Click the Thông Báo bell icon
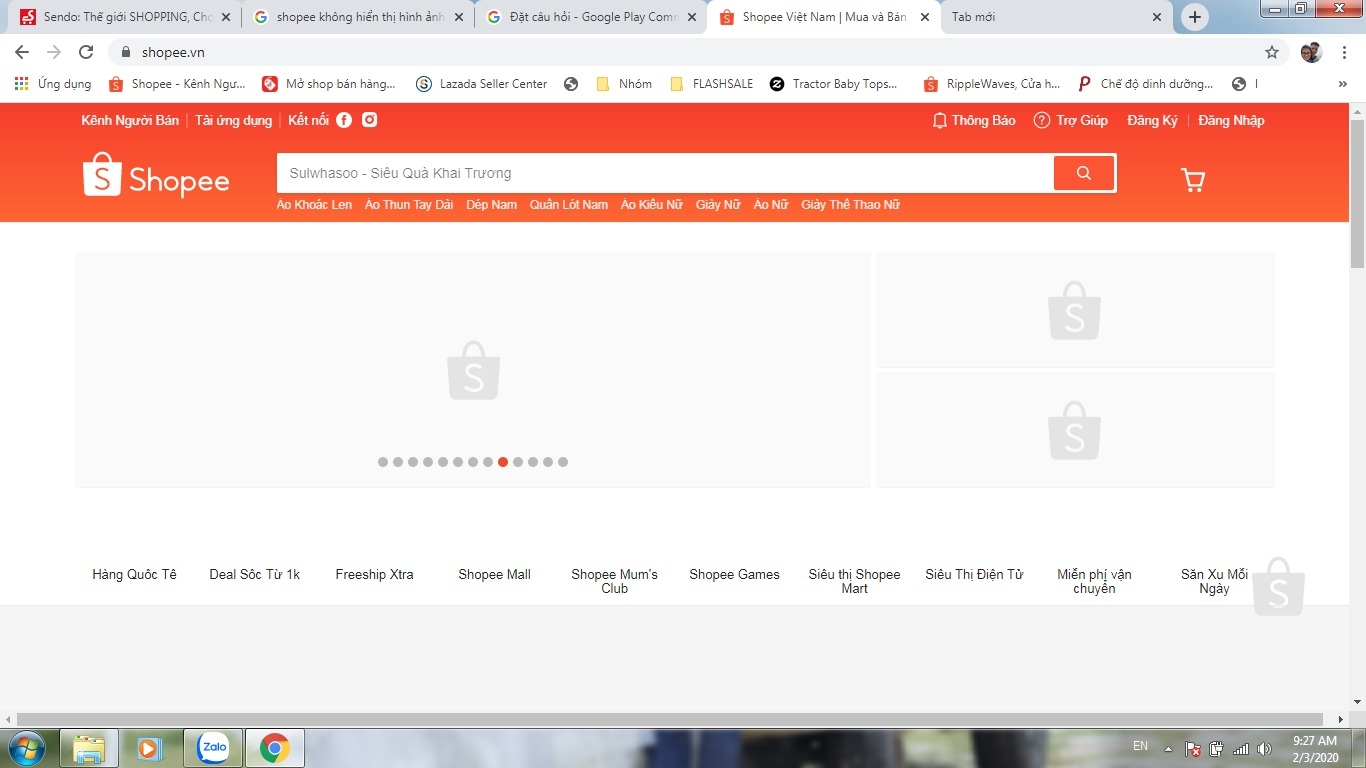This screenshot has width=1366, height=768. point(939,120)
